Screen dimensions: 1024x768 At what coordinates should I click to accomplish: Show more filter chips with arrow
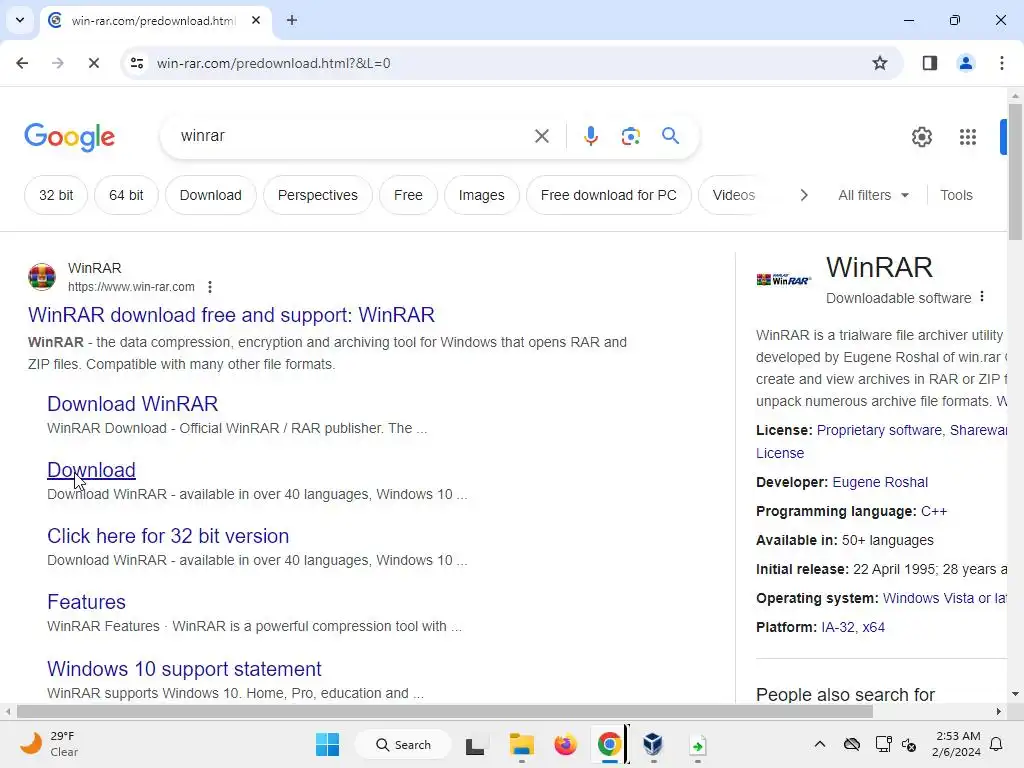pyautogui.click(x=804, y=195)
